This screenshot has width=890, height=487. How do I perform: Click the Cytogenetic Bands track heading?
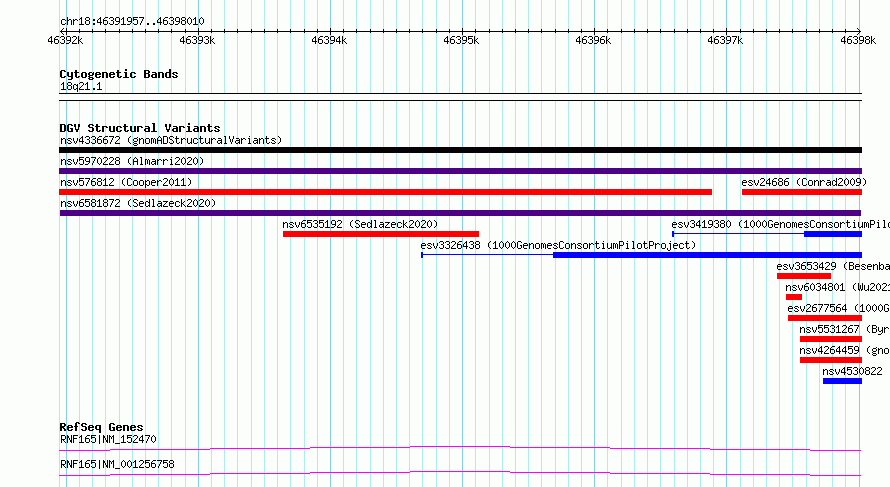coord(119,74)
